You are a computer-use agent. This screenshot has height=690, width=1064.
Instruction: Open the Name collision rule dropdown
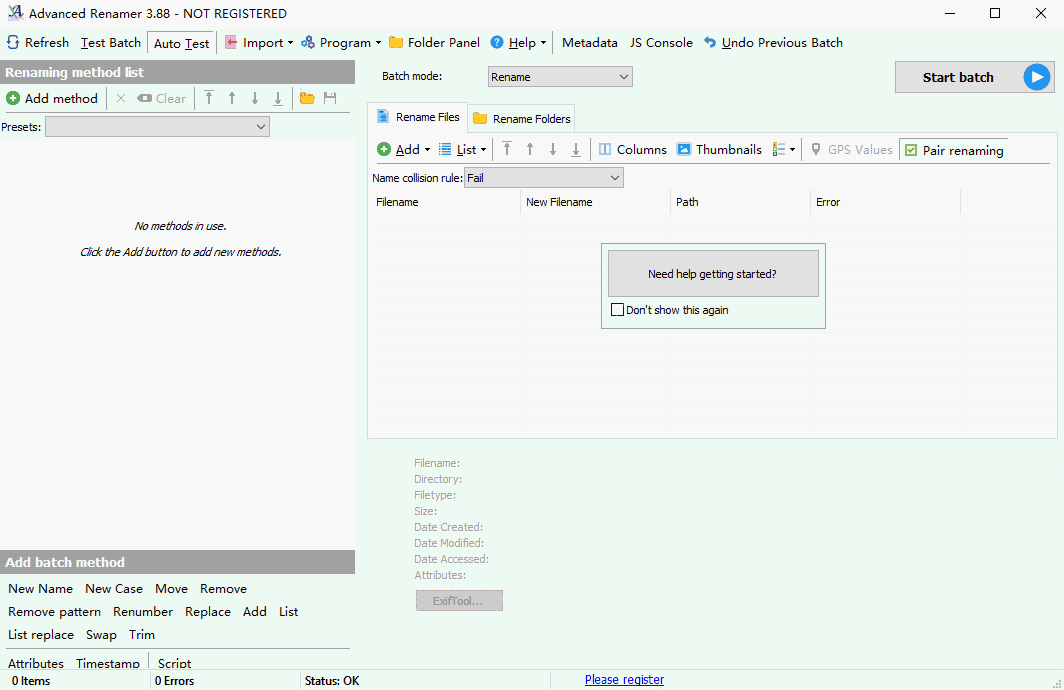[544, 178]
